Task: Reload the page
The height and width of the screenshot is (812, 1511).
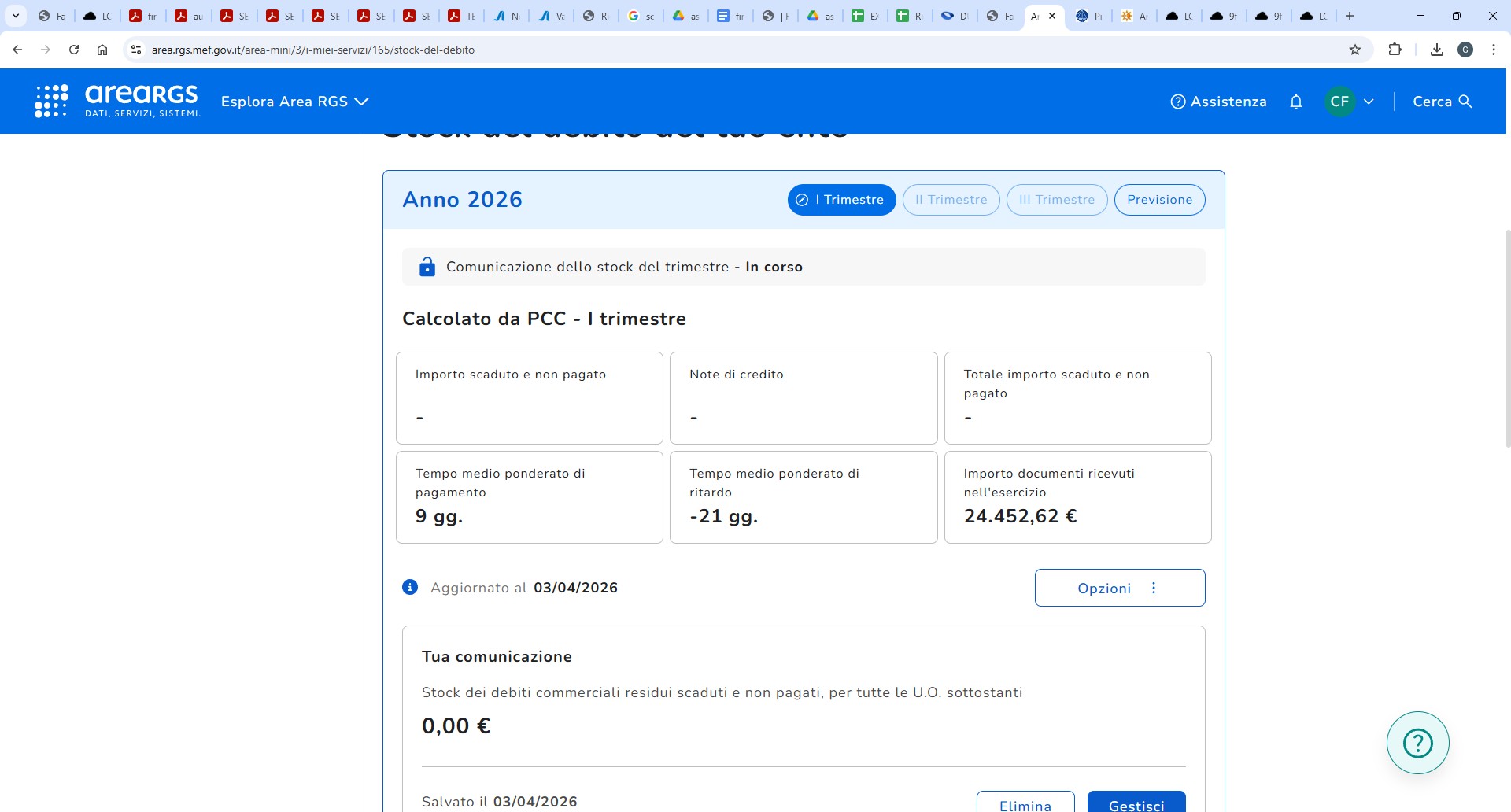Action: tap(74, 50)
